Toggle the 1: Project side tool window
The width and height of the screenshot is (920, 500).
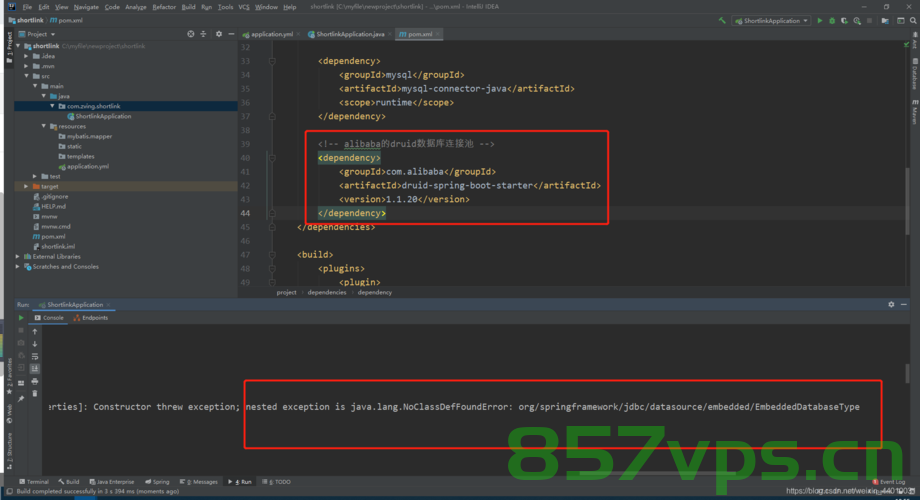pos(9,47)
